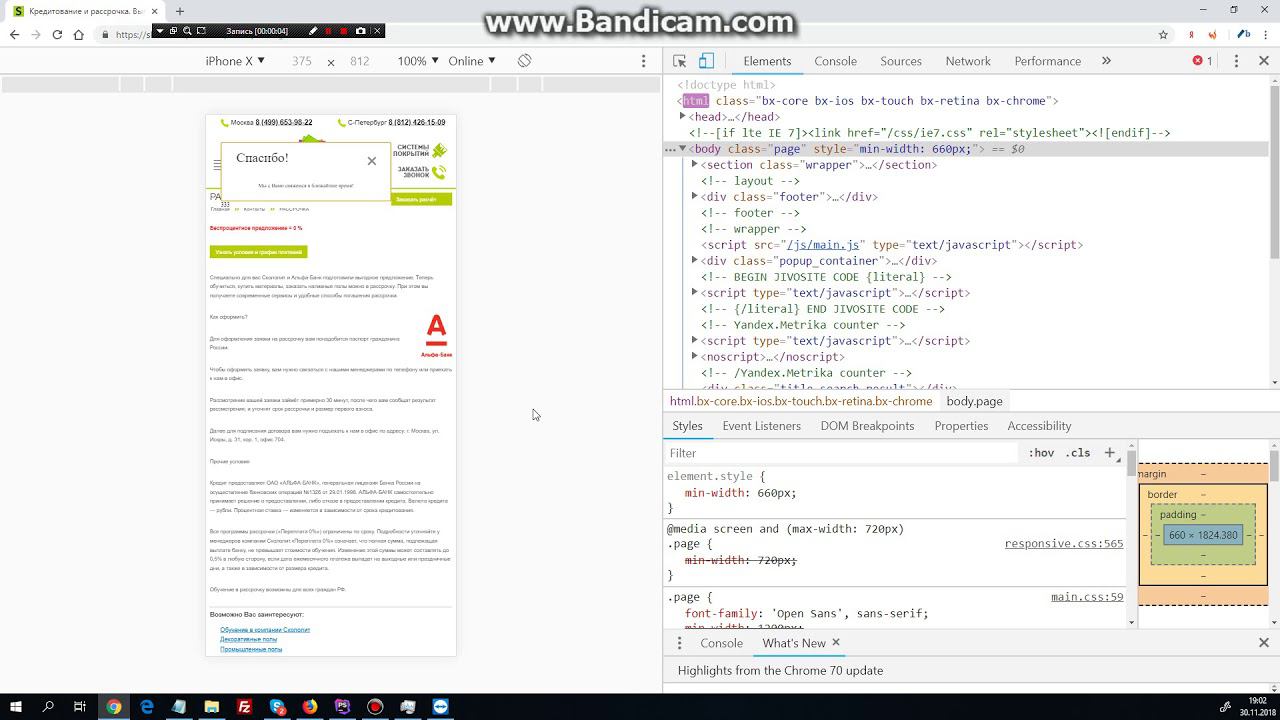The height and width of the screenshot is (720, 1280).
Task: Switch to the Performance tab
Action: click(1047, 61)
